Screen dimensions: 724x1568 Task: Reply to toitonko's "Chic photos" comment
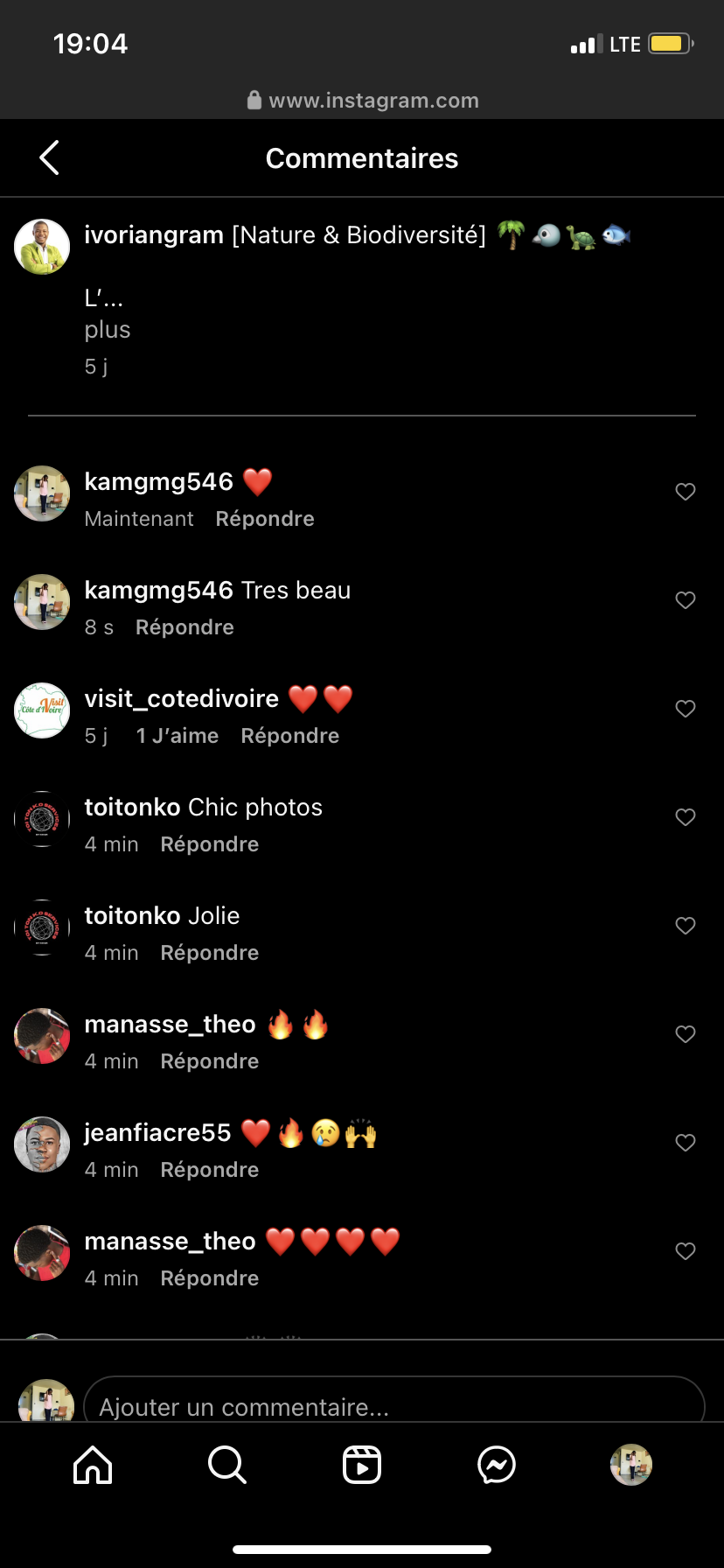(x=210, y=844)
